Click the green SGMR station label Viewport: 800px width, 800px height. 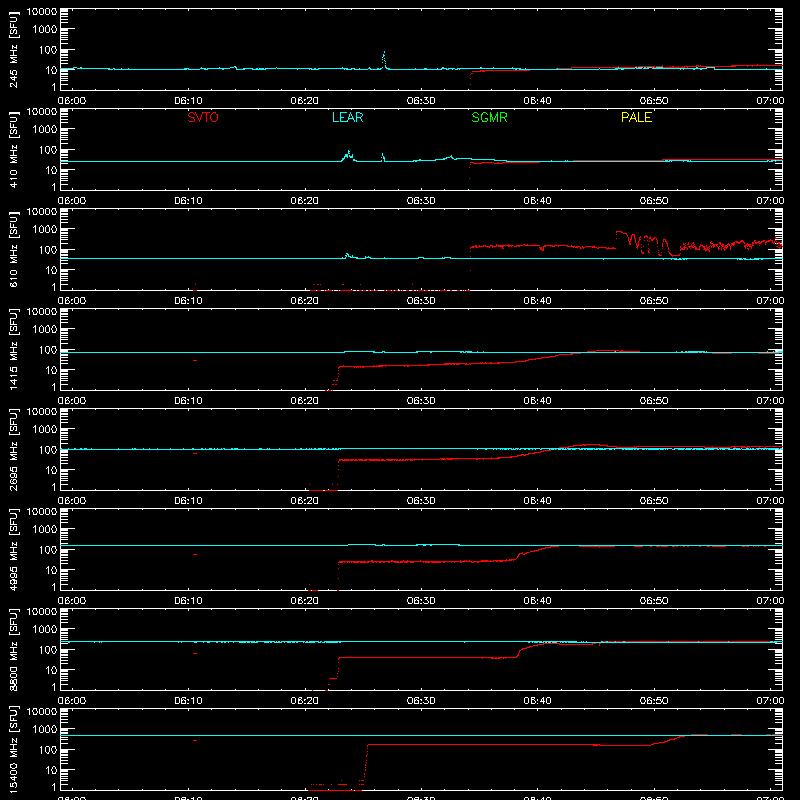click(x=489, y=117)
